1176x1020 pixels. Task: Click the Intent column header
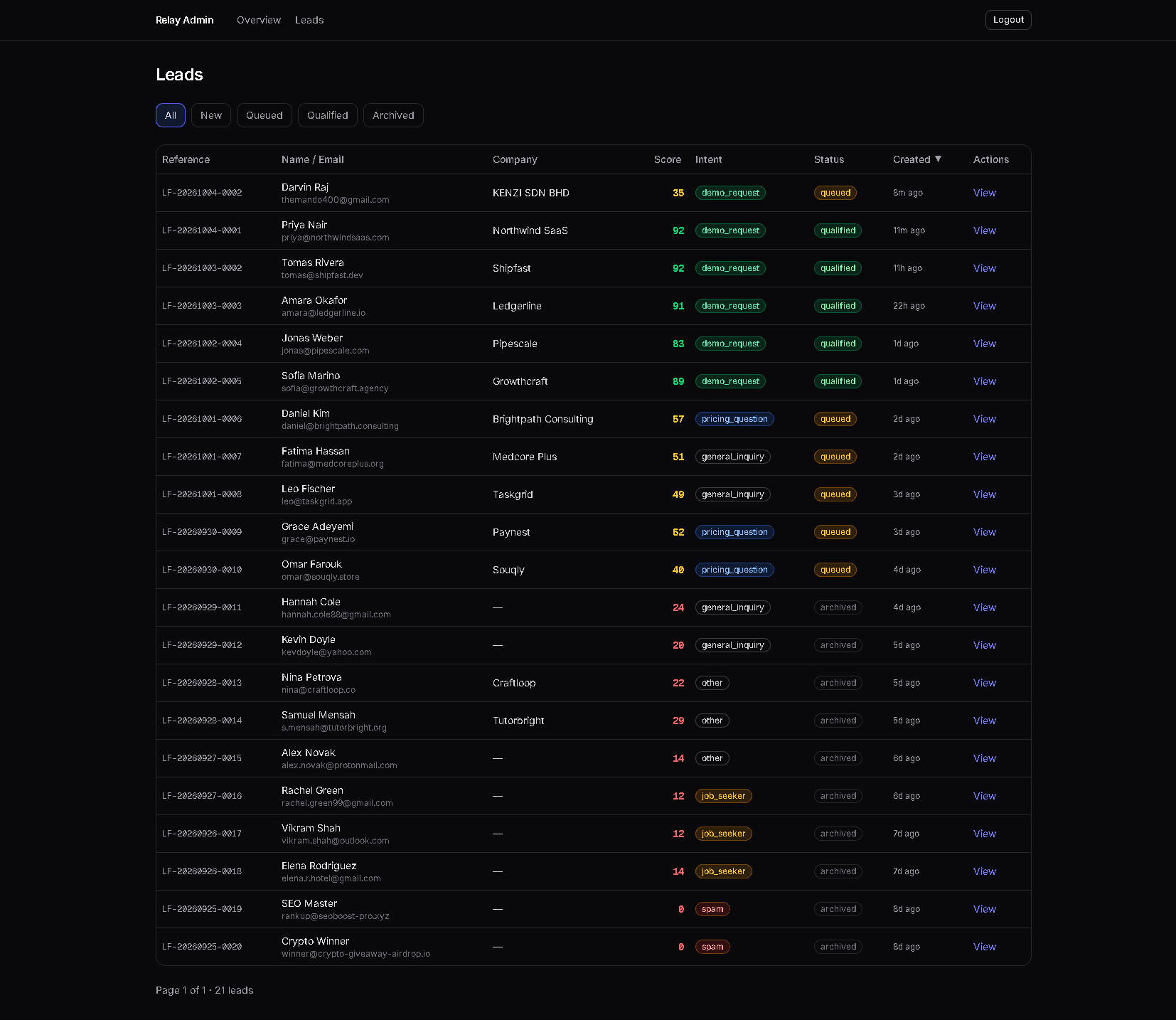tap(708, 159)
